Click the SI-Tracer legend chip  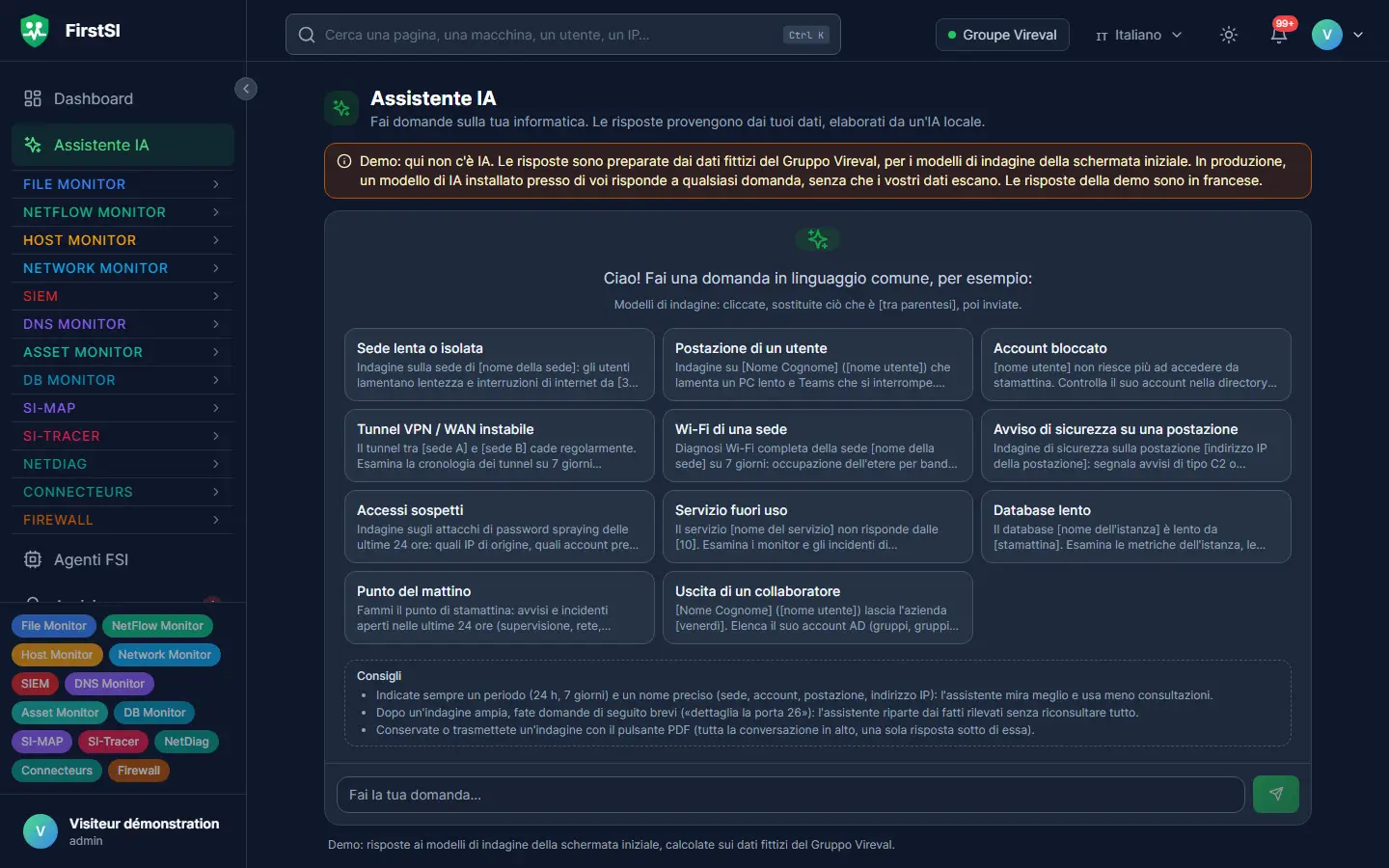[x=113, y=742]
